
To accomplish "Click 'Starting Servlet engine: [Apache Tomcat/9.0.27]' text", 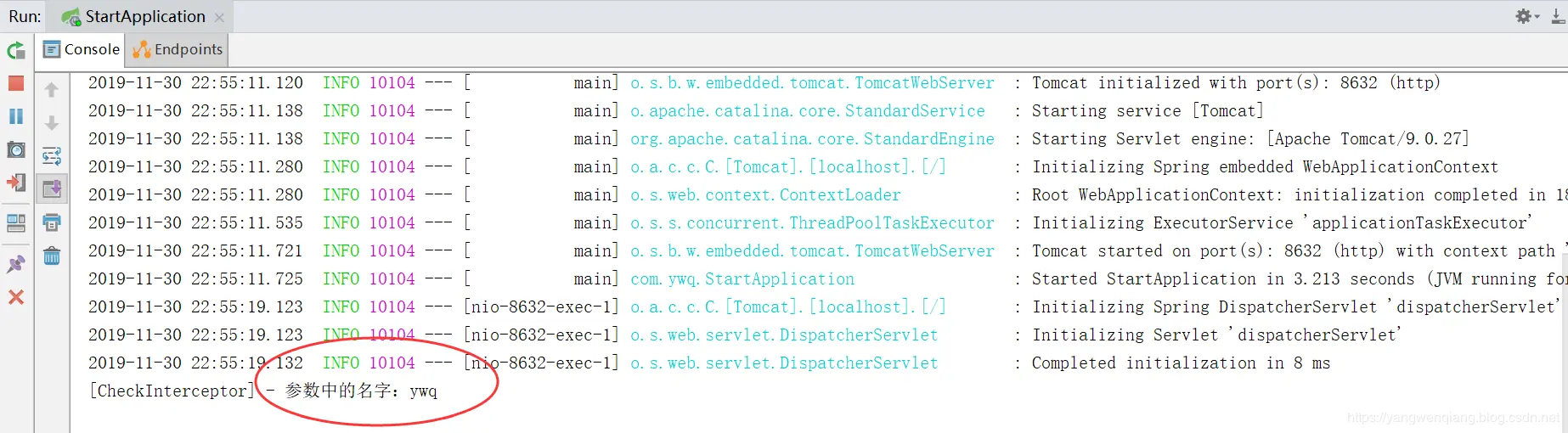I will pyautogui.click(x=1250, y=138).
